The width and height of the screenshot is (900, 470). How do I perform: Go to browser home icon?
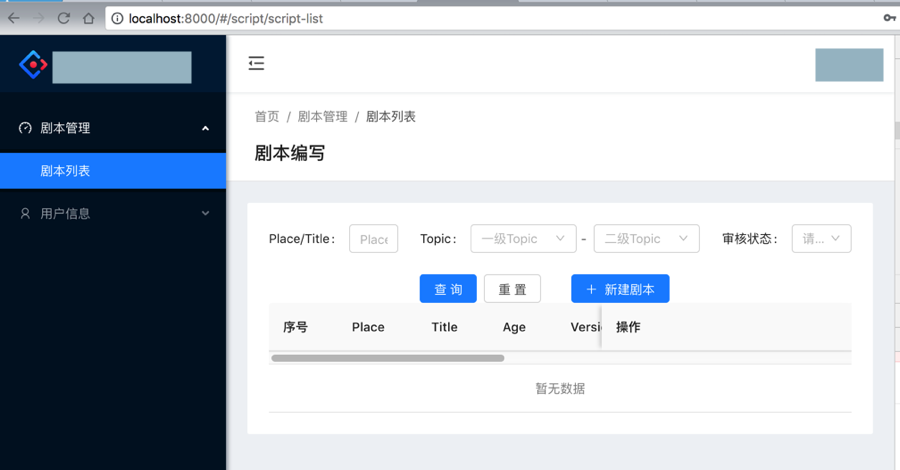[x=88, y=18]
